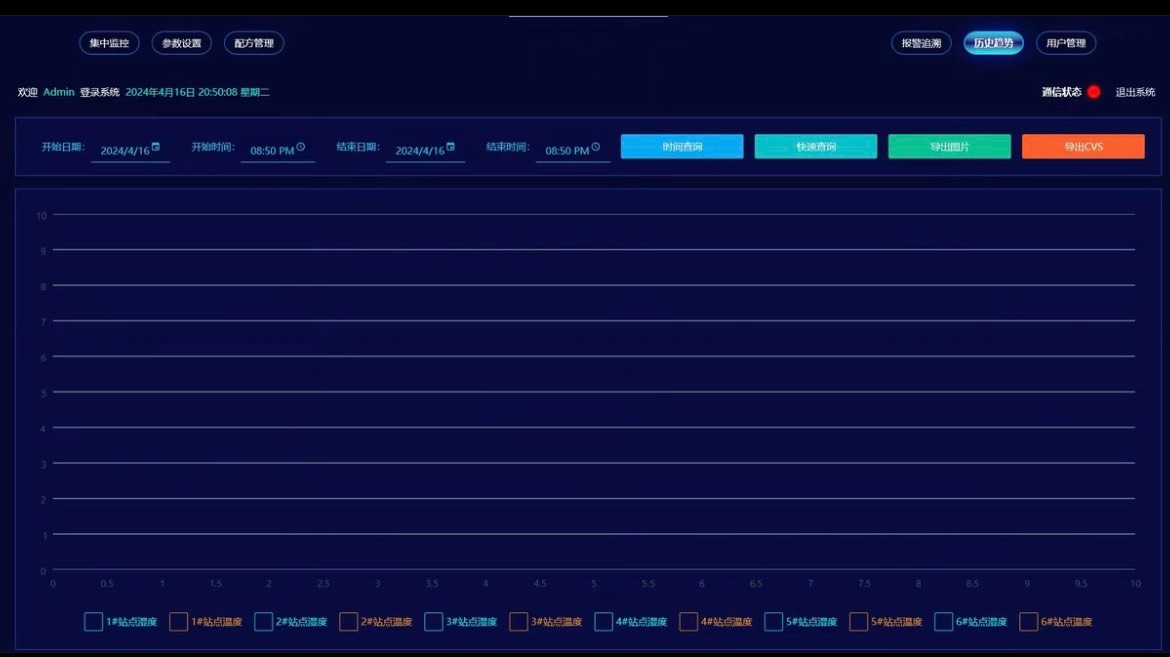1170x657 pixels.
Task: Toggle the blue 6#站点湿度 checkbox
Action: (x=944, y=621)
